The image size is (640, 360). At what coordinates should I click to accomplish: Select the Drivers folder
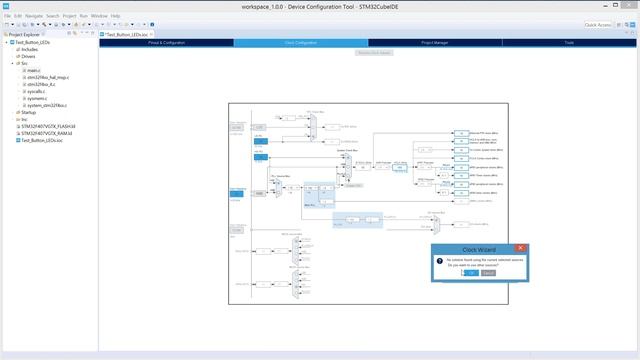(x=28, y=56)
